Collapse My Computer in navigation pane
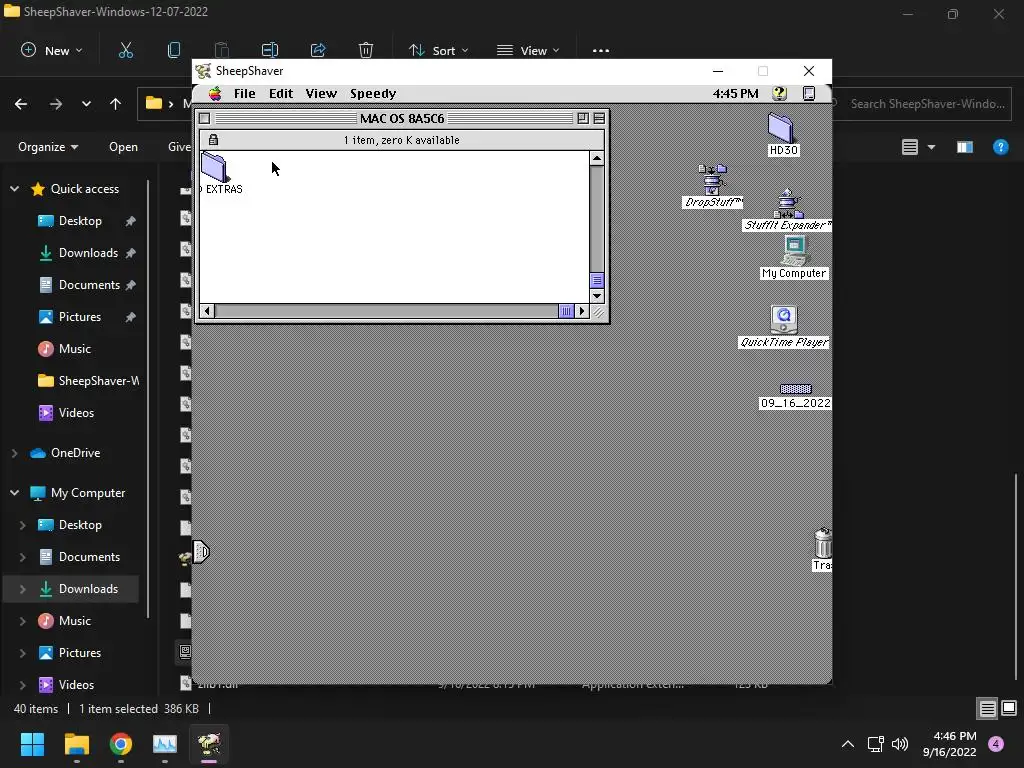Viewport: 1024px width, 768px height. coord(14,492)
